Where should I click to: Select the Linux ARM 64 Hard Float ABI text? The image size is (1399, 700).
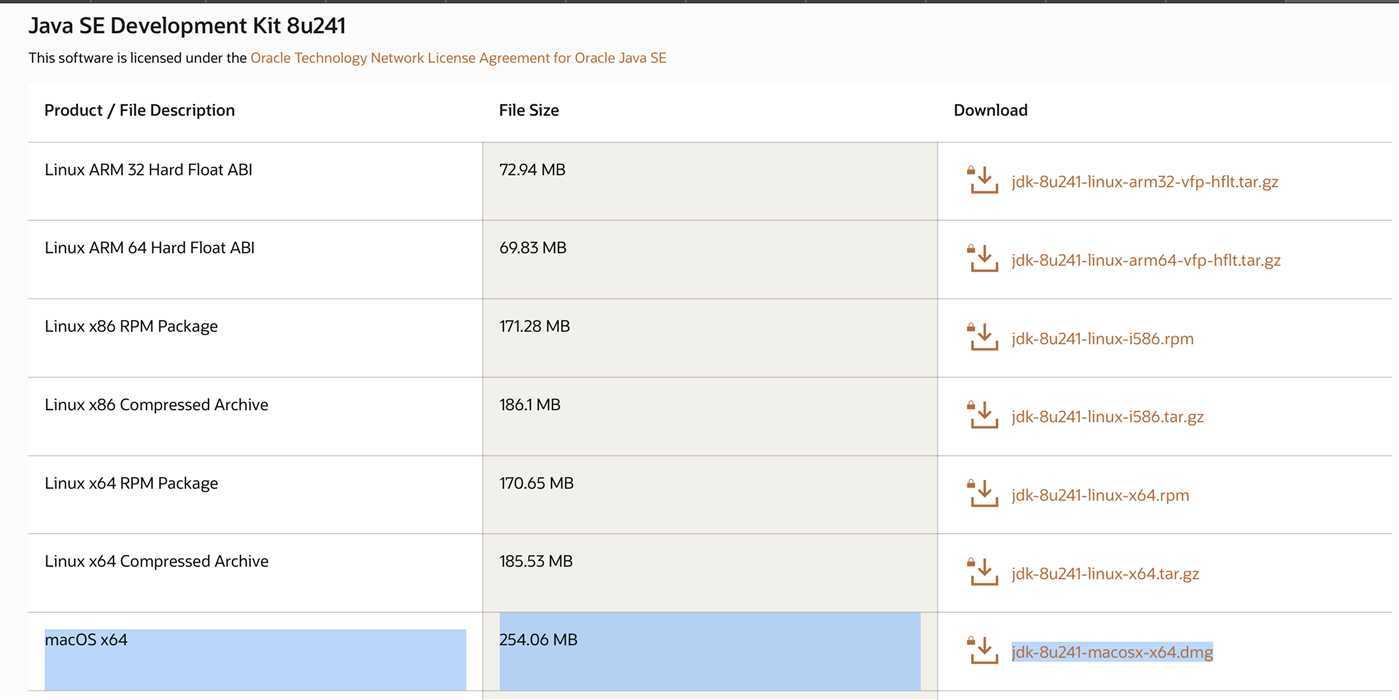pyautogui.click(x=150, y=247)
